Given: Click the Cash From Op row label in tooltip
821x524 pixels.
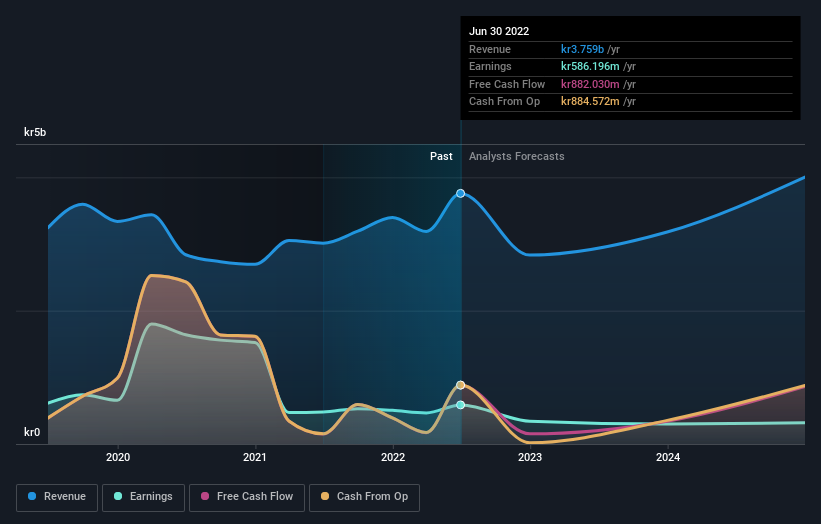Looking at the screenshot, I should [x=504, y=102].
